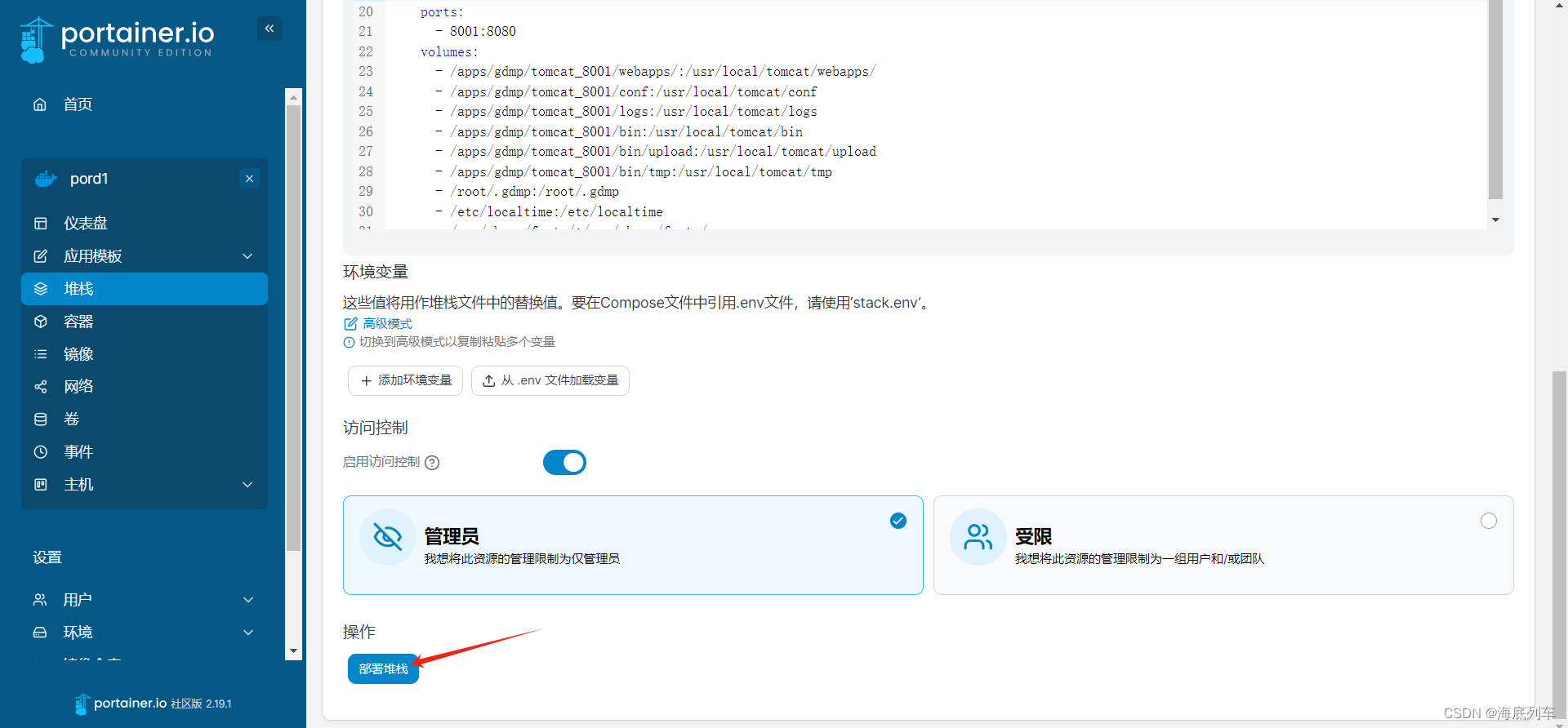Click the info icon beside 切换到高级模式 hint
1568x728 pixels.
[350, 343]
